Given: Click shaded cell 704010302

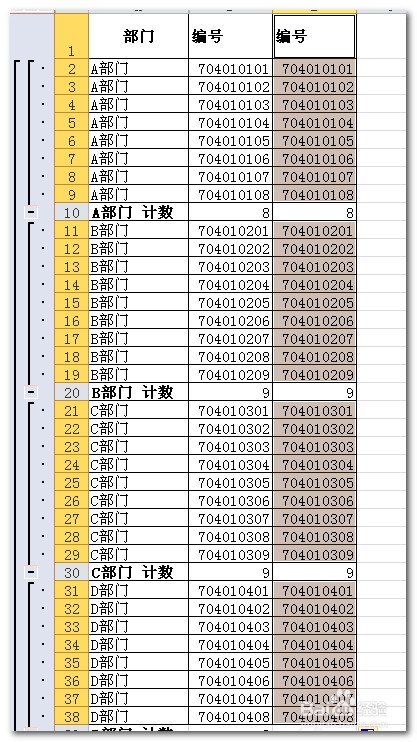Looking at the screenshot, I should point(315,428).
